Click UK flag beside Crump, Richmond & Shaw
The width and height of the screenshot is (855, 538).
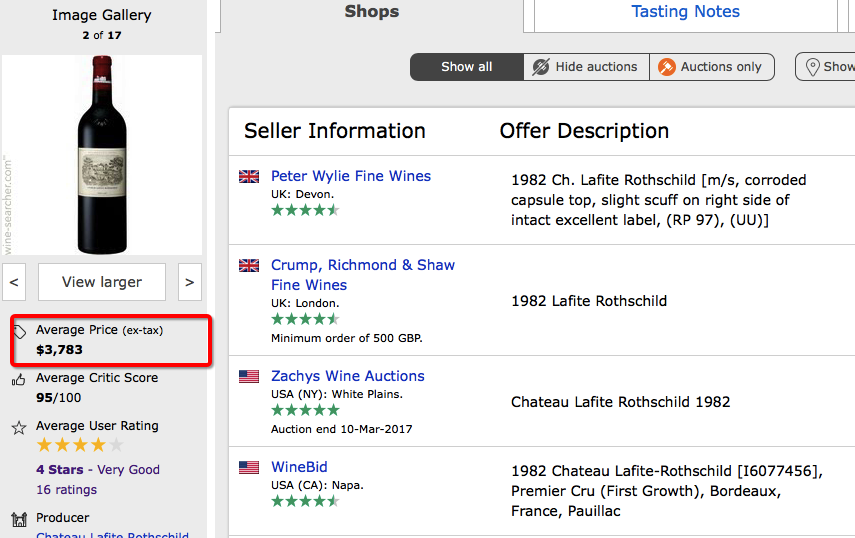249,266
